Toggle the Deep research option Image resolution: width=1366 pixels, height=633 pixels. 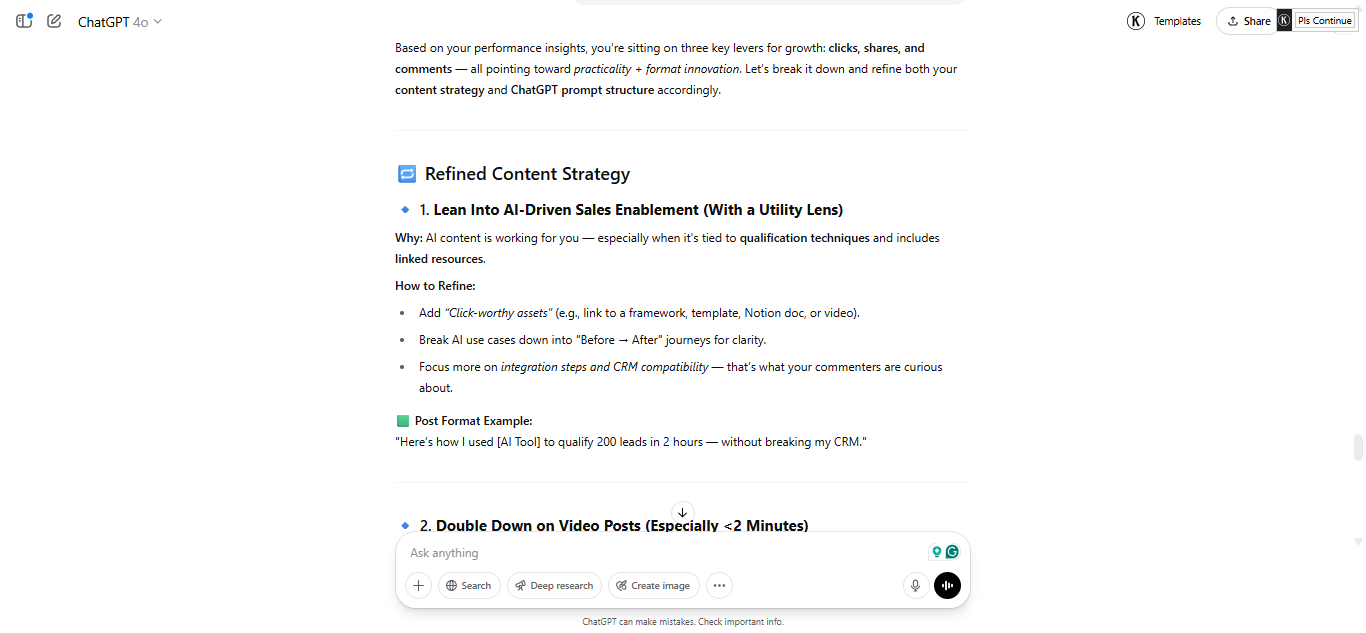click(553, 586)
